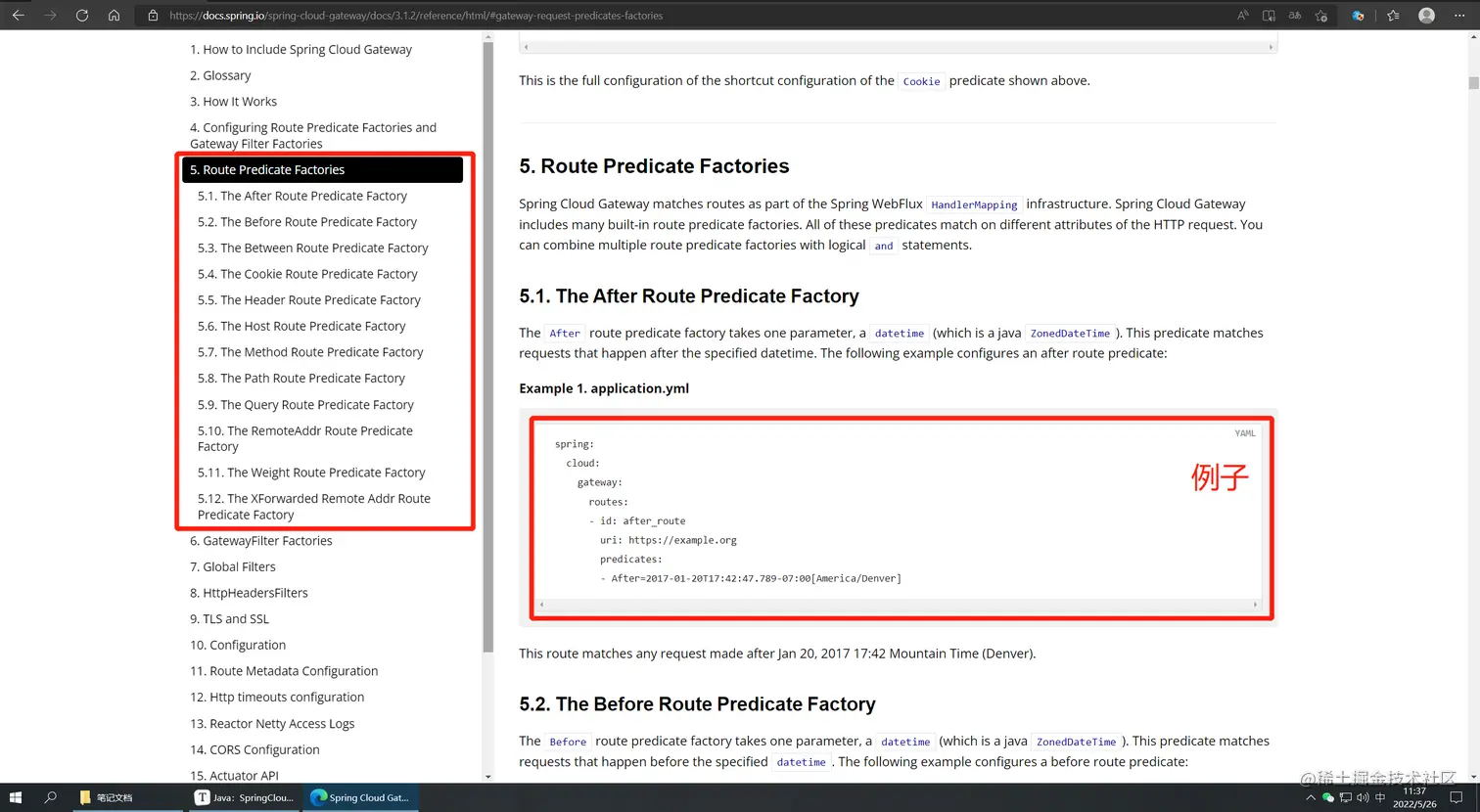Open 5.1. The After Route Predicate Factory
The width and height of the screenshot is (1480, 812).
[302, 196]
